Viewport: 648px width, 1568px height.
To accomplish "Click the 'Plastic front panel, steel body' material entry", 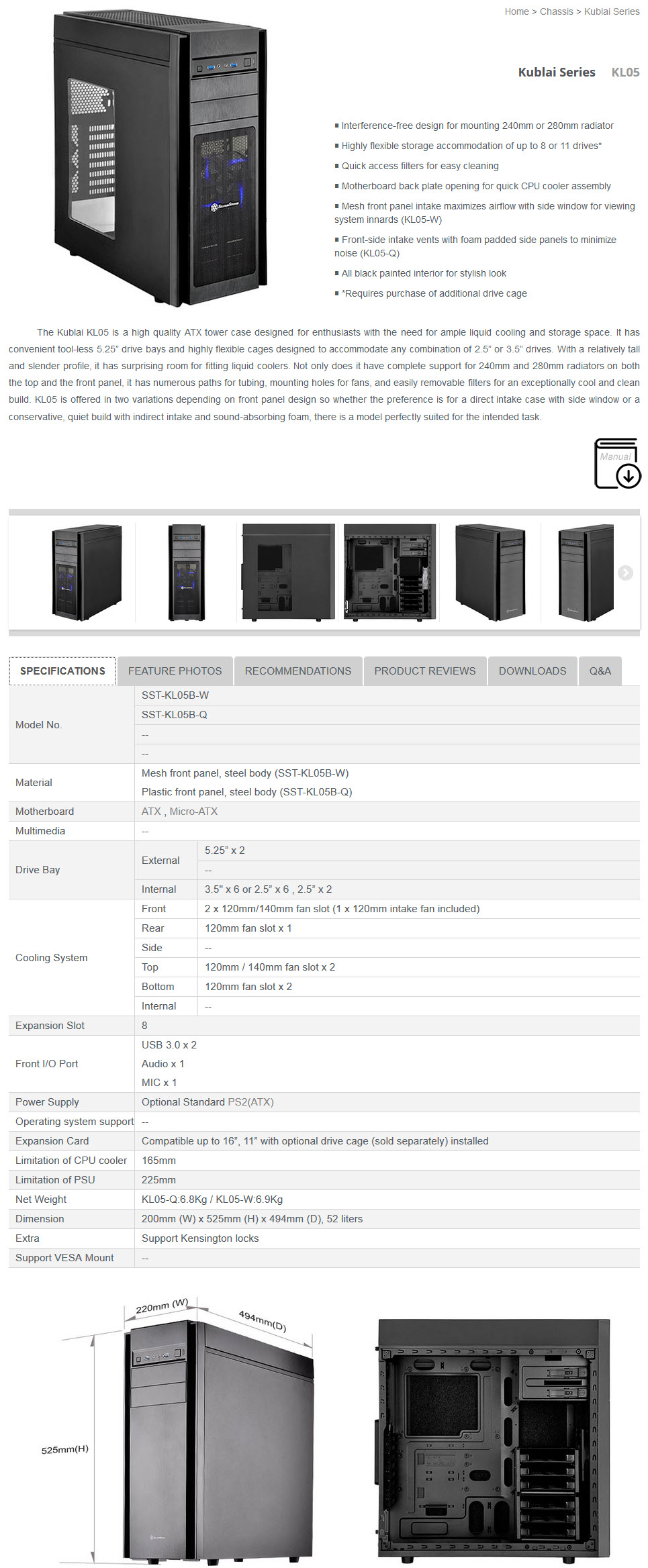I will pos(247,792).
